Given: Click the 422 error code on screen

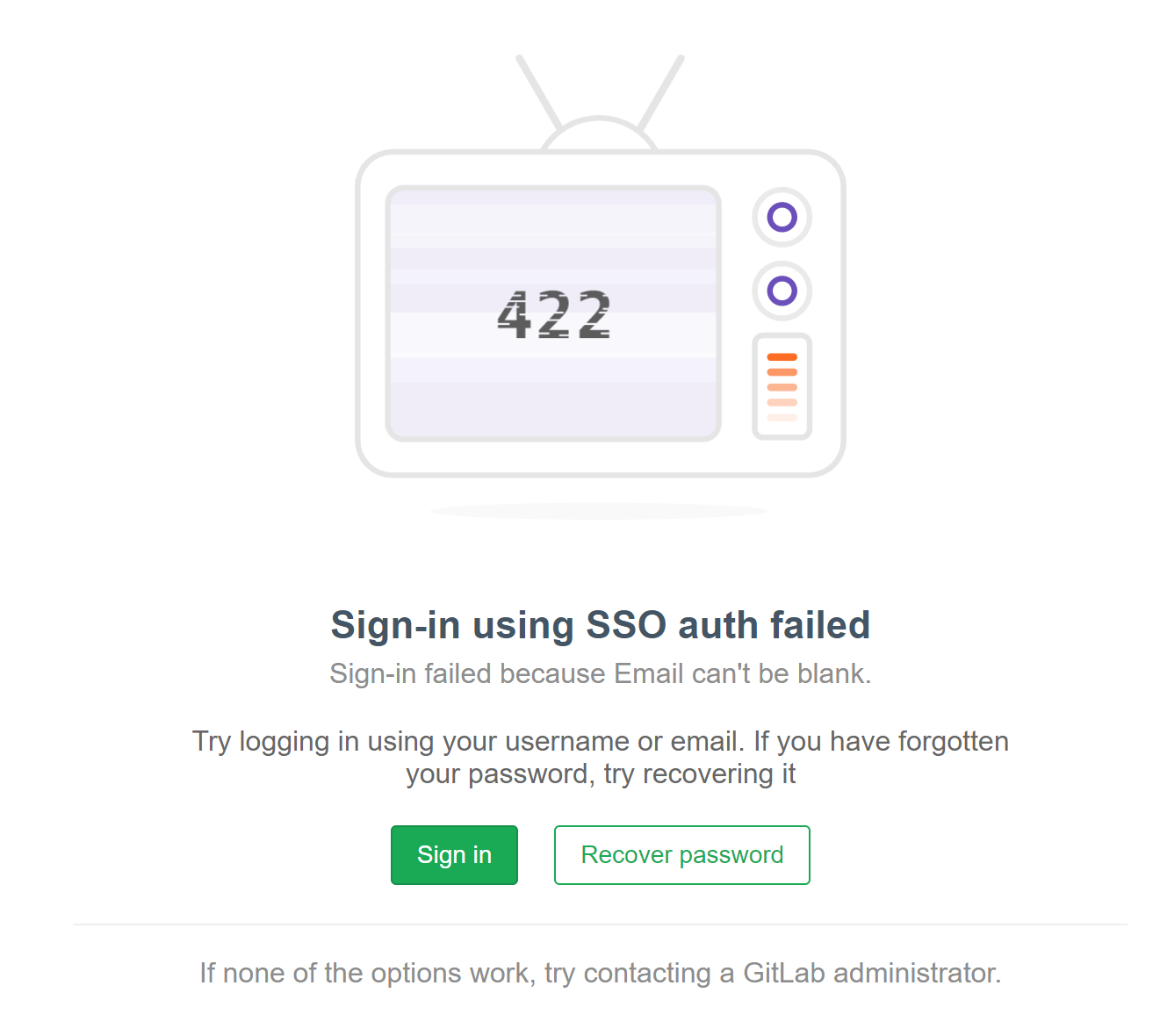Looking at the screenshot, I should pos(554,314).
